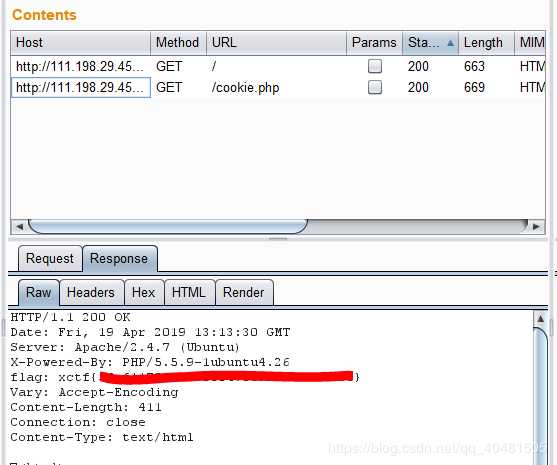Click the Connection: close line
This screenshot has width=557, height=465.
(78, 422)
